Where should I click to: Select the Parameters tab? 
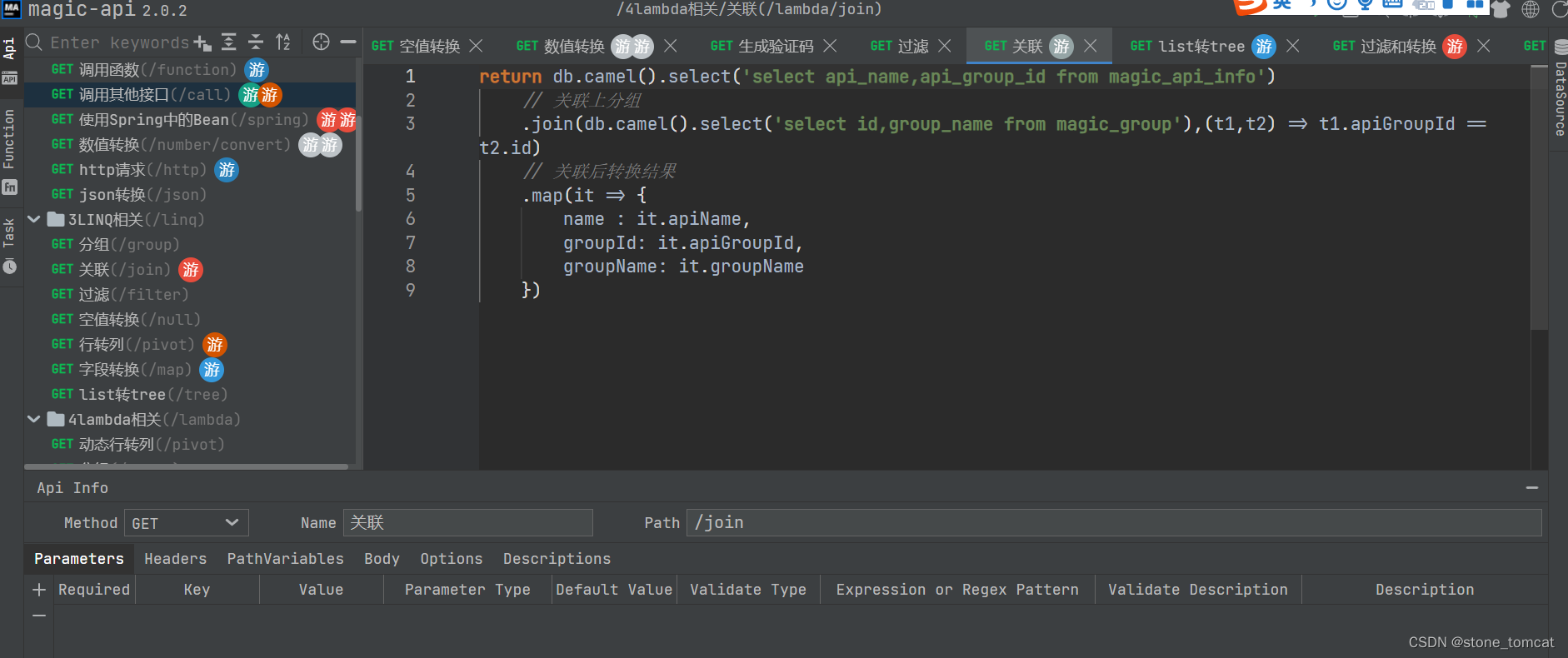click(79, 559)
